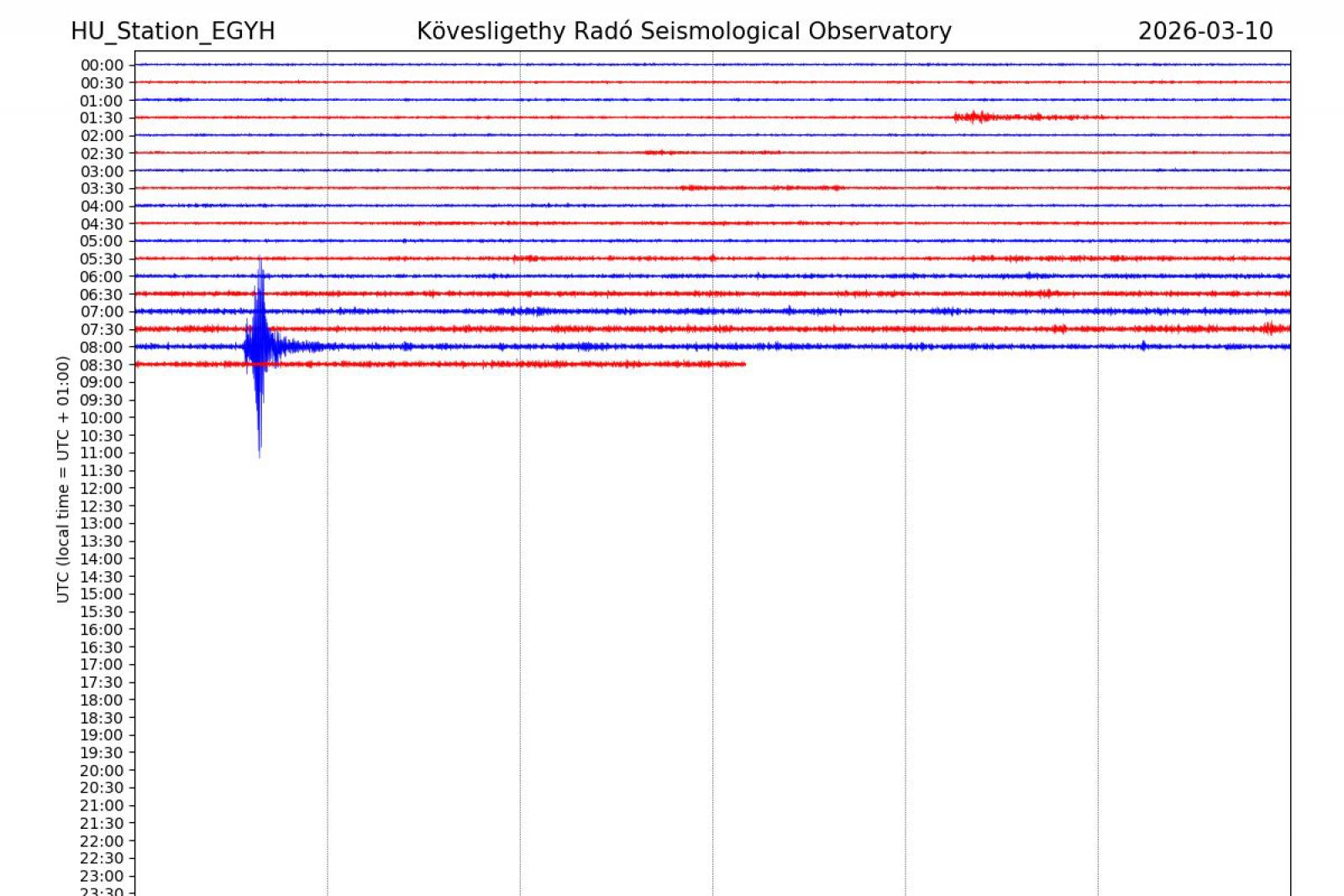Viewport: 1344px width, 896px height.
Task: Click the red signal burst on the 03:30 trace
Action: tap(760, 188)
